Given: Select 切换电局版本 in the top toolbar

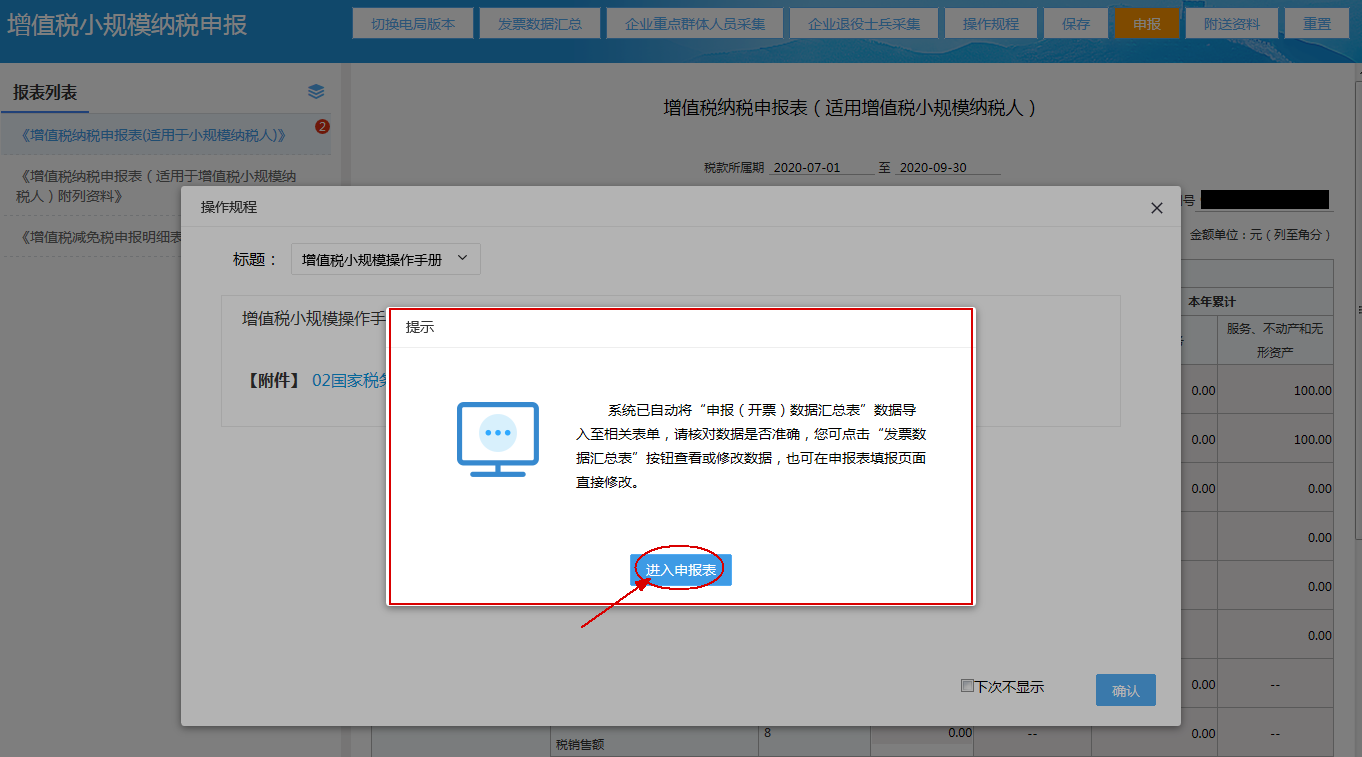Looking at the screenshot, I should [x=413, y=22].
